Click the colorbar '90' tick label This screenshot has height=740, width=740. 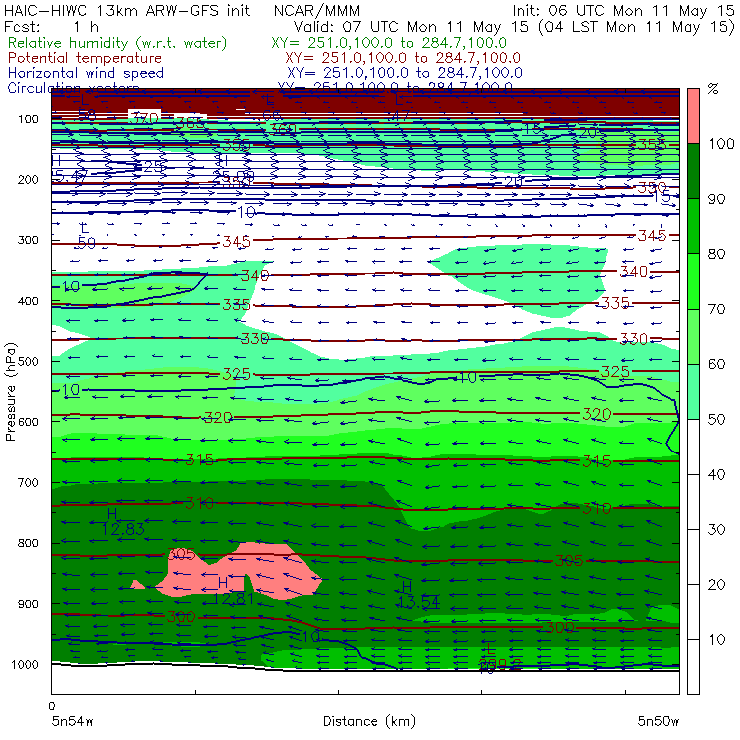click(716, 199)
